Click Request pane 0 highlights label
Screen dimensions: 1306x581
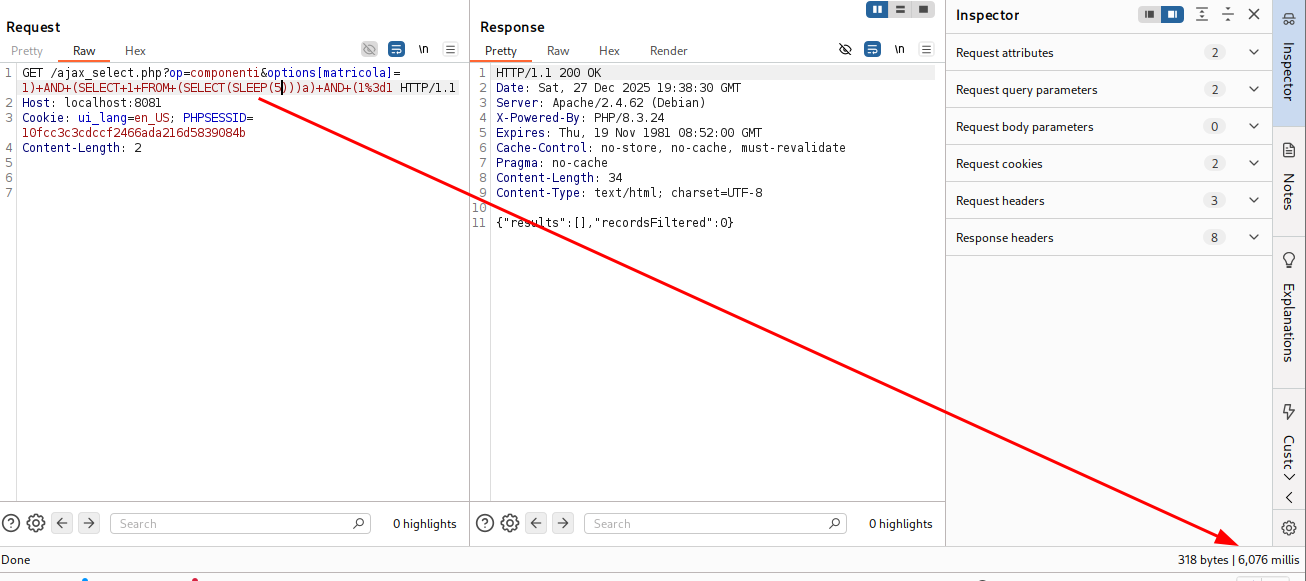(x=424, y=524)
